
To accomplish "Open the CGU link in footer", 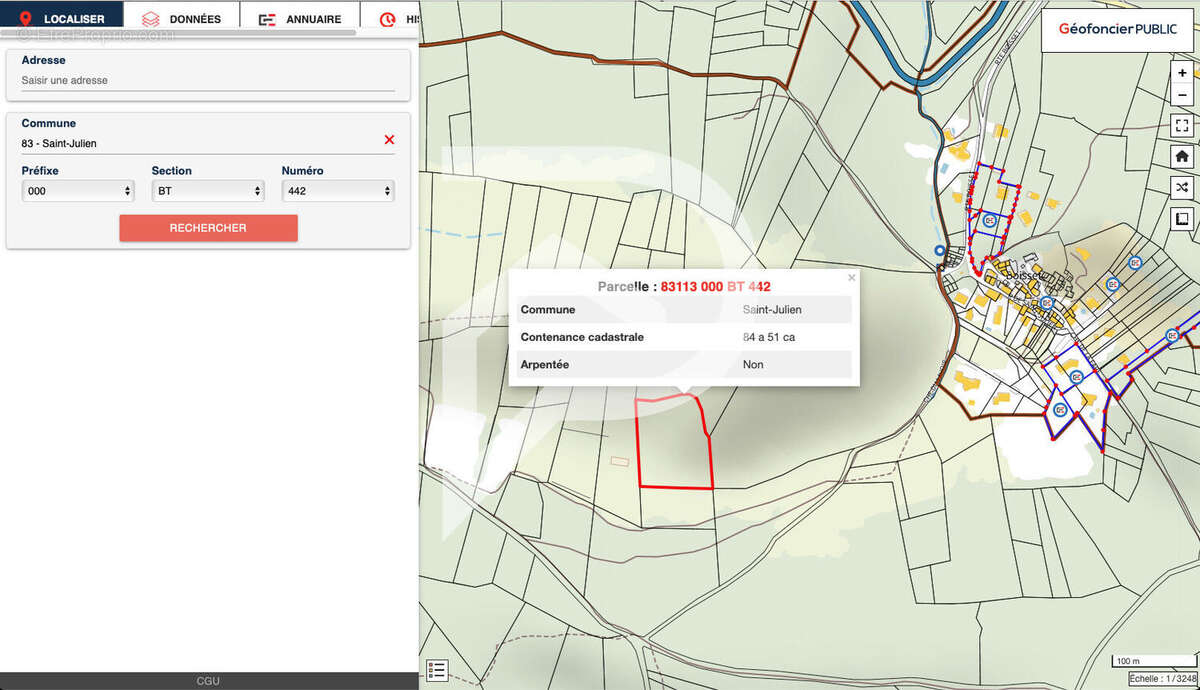I will [208, 681].
